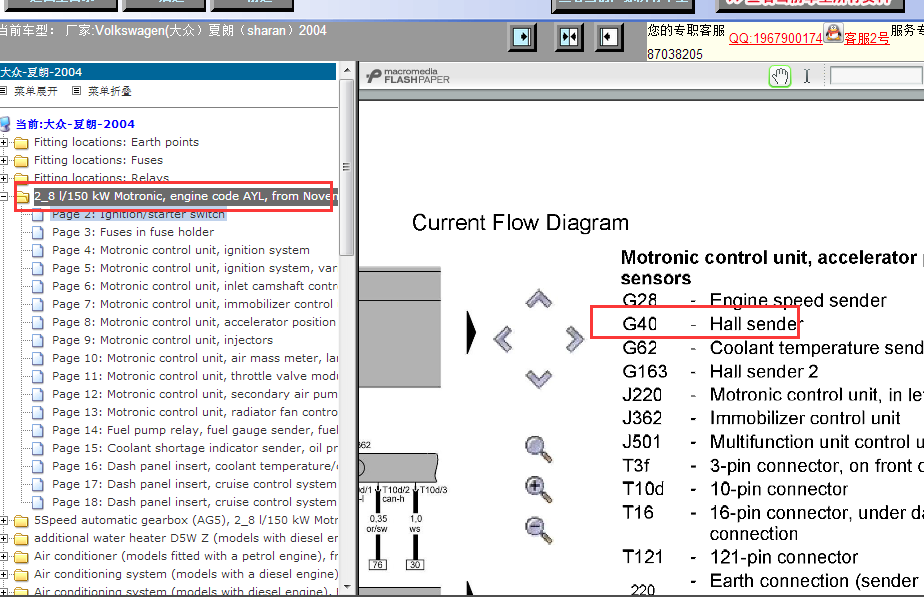Click the document icon beside Page 14 Fuel pump relay
Image resolution: width=924 pixels, height=597 pixels.
click(38, 430)
